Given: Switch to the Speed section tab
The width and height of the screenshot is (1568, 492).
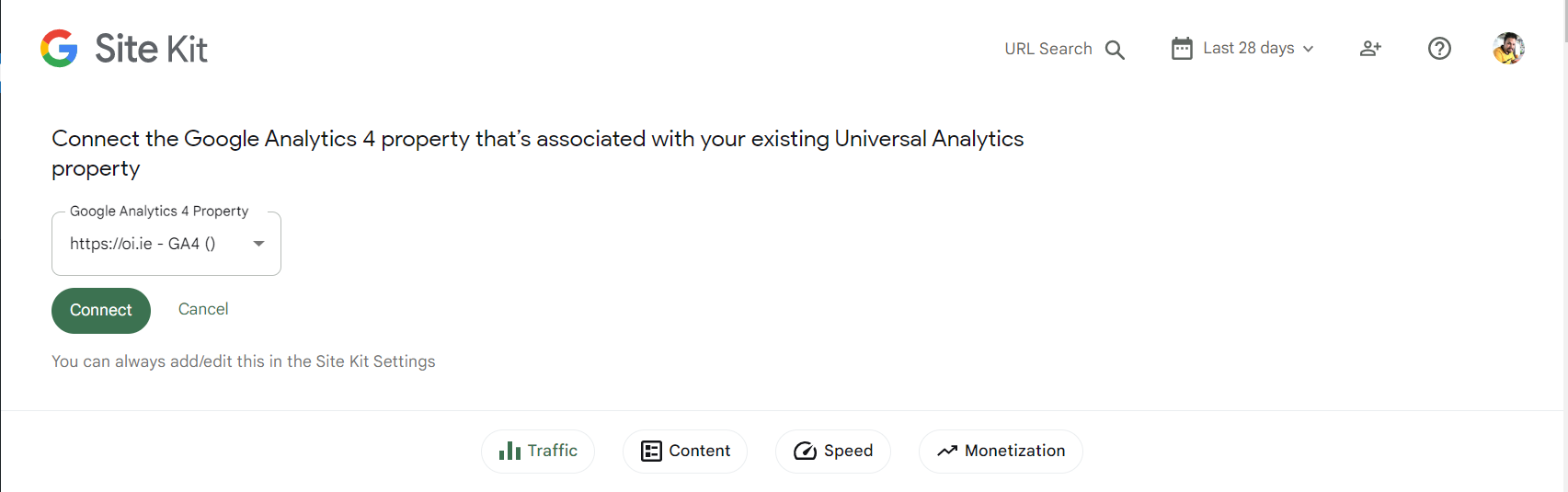Looking at the screenshot, I should click(x=847, y=451).
